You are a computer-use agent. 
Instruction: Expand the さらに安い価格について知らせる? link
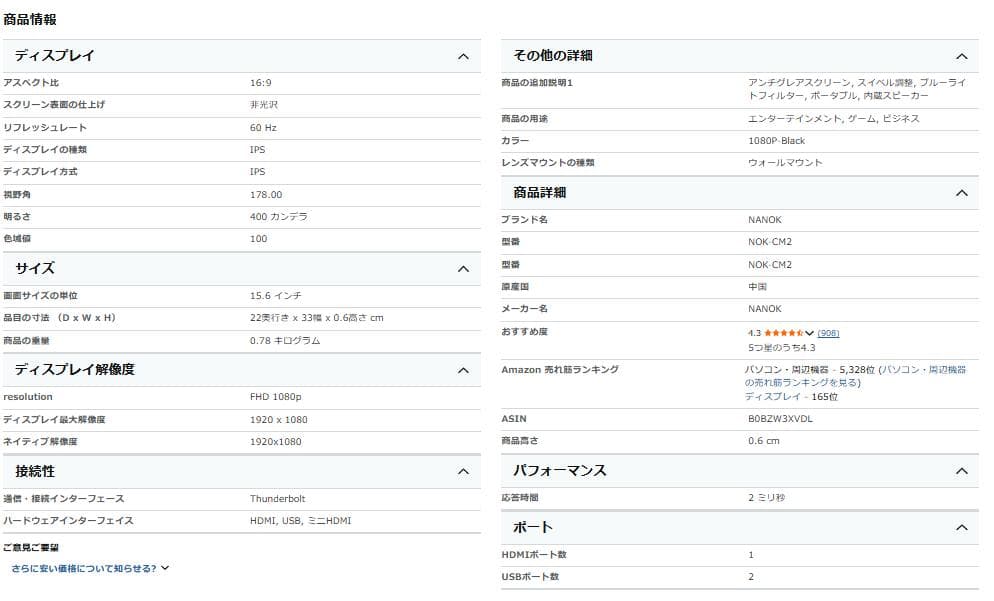[x=90, y=568]
